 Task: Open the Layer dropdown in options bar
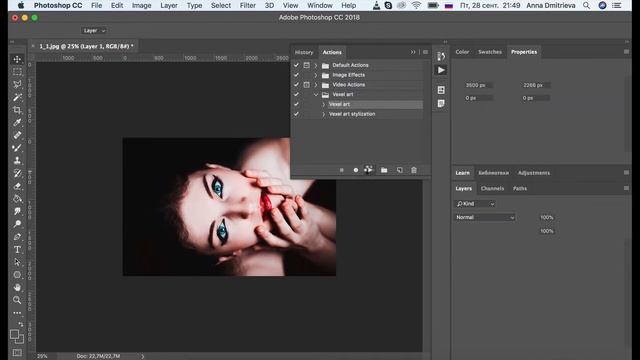click(94, 31)
